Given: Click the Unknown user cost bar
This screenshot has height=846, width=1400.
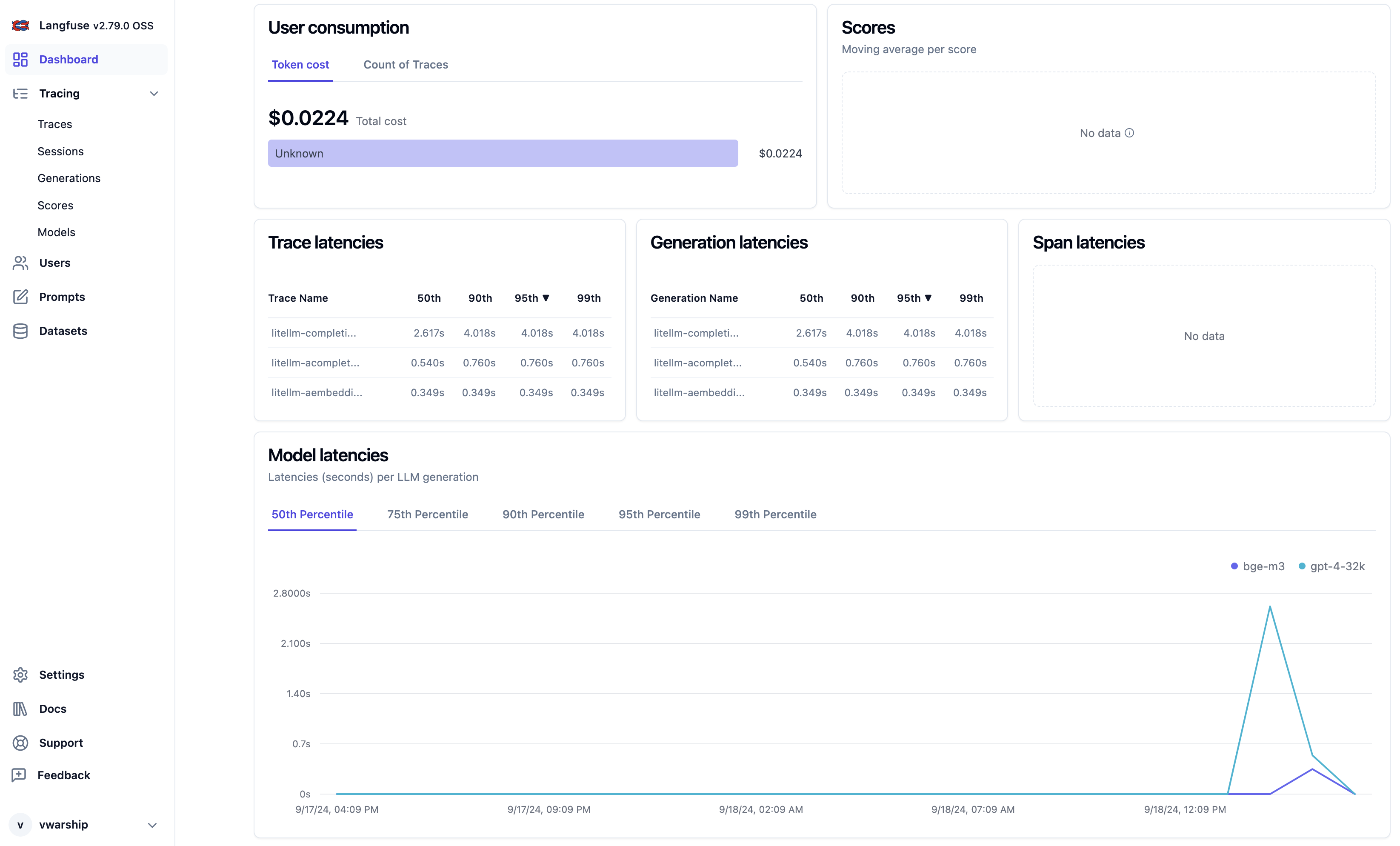Looking at the screenshot, I should 503,153.
